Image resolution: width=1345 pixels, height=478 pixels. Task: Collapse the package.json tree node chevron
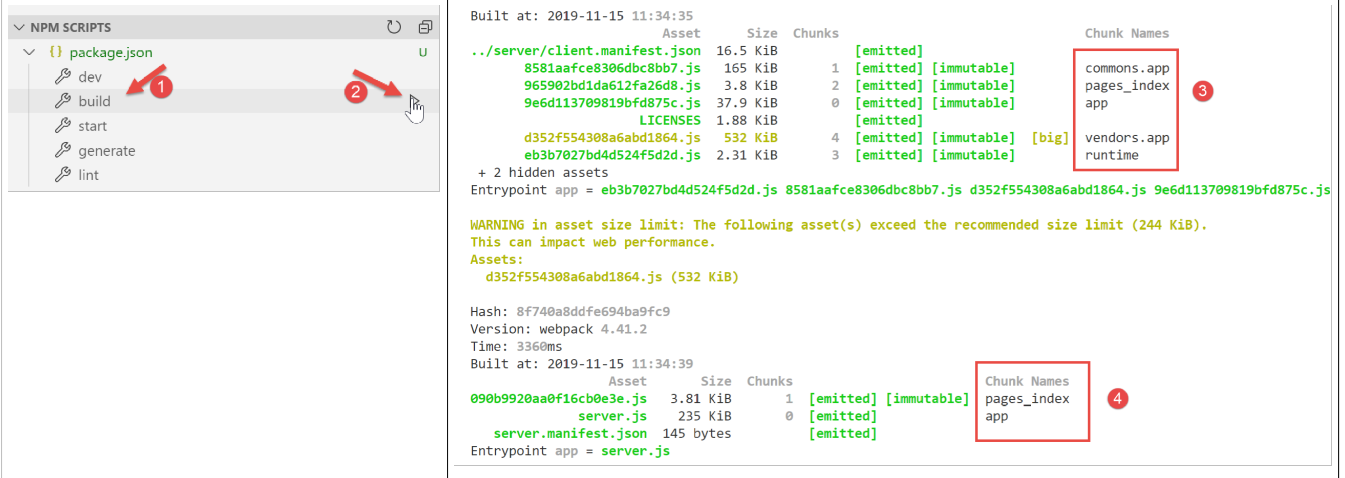(29, 52)
